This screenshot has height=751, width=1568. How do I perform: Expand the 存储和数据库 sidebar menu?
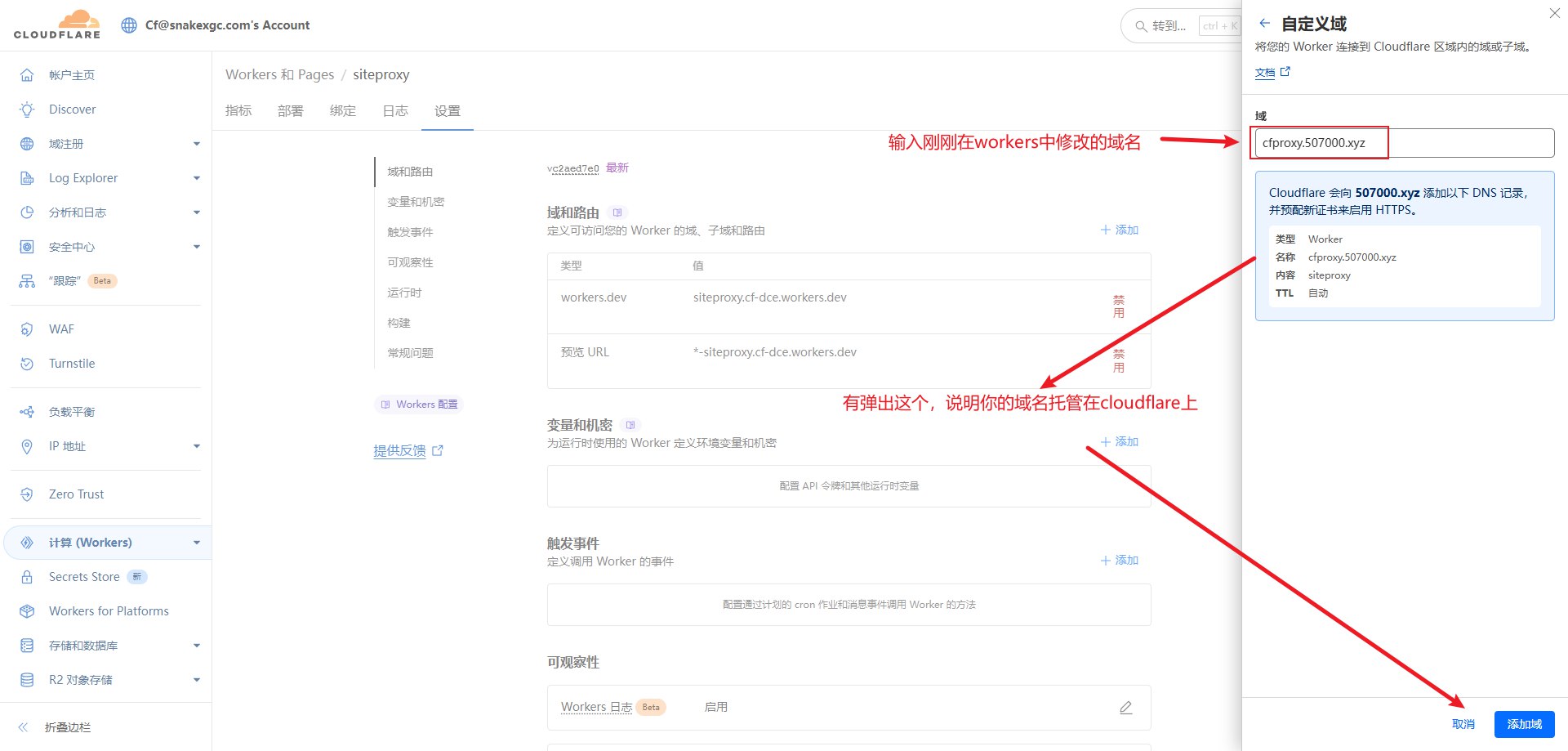(x=196, y=646)
